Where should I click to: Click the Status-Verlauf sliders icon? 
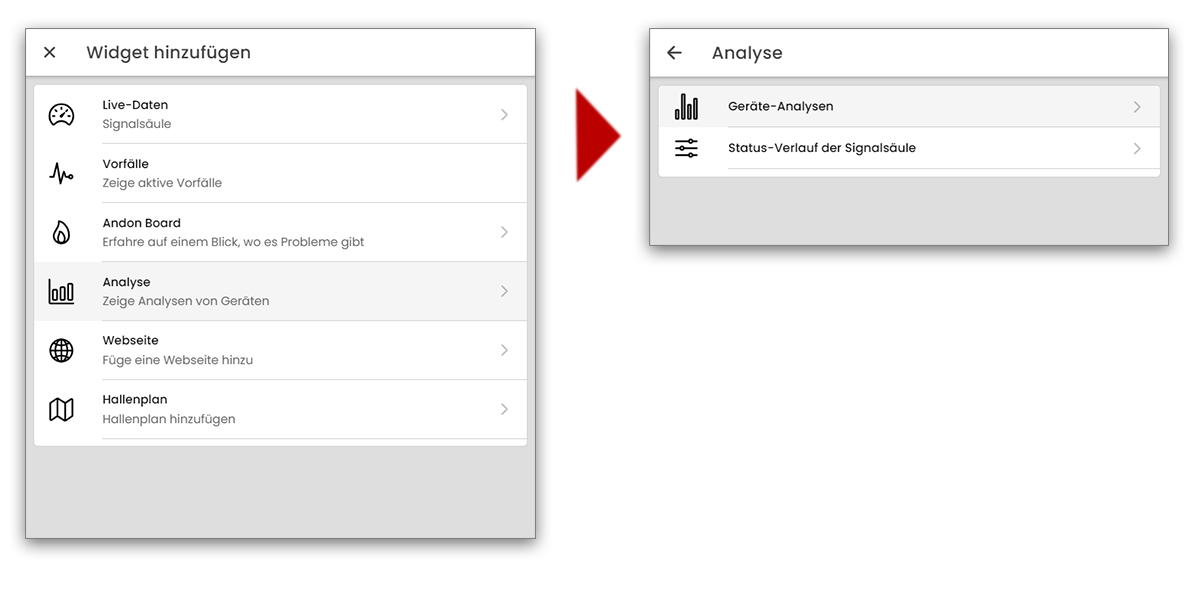(x=687, y=149)
